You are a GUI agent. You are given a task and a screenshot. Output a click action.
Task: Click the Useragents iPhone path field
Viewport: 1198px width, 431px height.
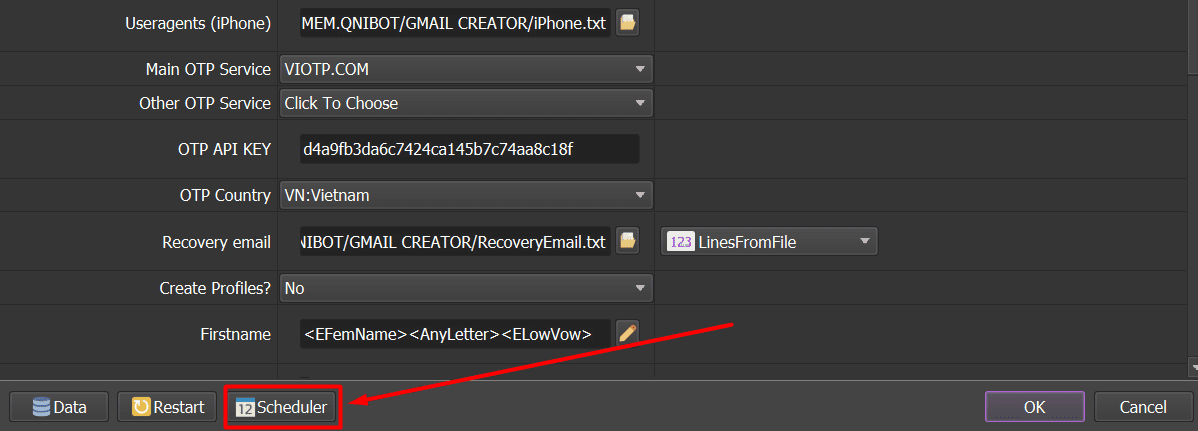pyautogui.click(x=455, y=23)
